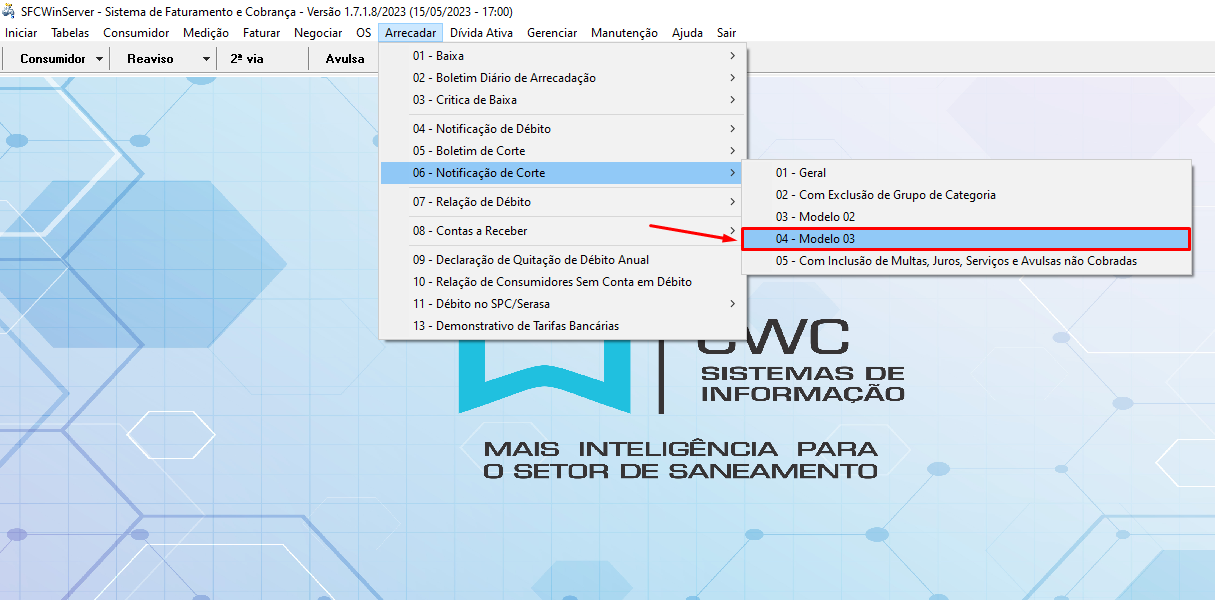This screenshot has height=600, width=1215.
Task: Select 04 - Modelo 03 submenu entry
Action: [815, 239]
